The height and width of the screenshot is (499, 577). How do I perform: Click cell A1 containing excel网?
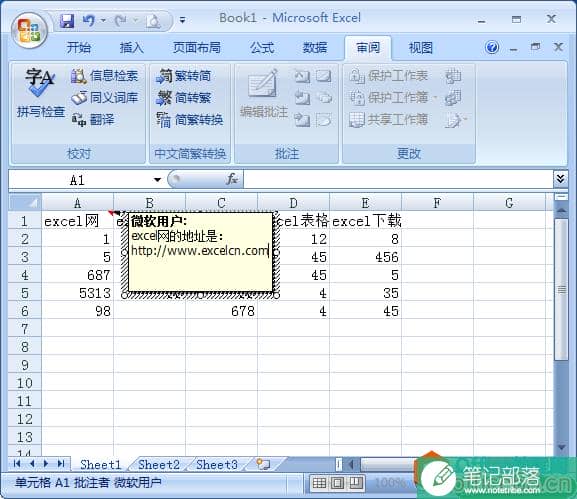77,221
